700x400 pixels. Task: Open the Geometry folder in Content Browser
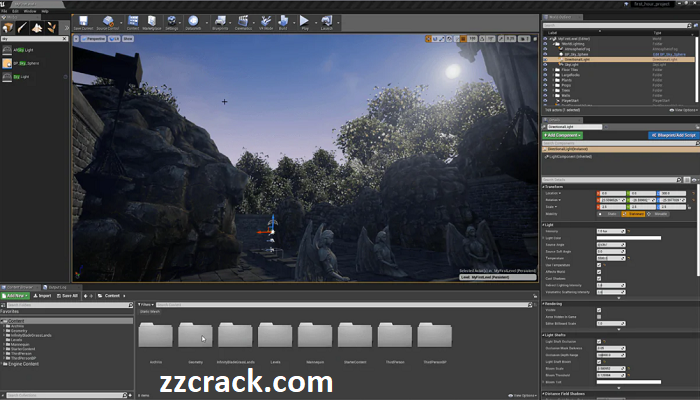pyautogui.click(x=196, y=335)
